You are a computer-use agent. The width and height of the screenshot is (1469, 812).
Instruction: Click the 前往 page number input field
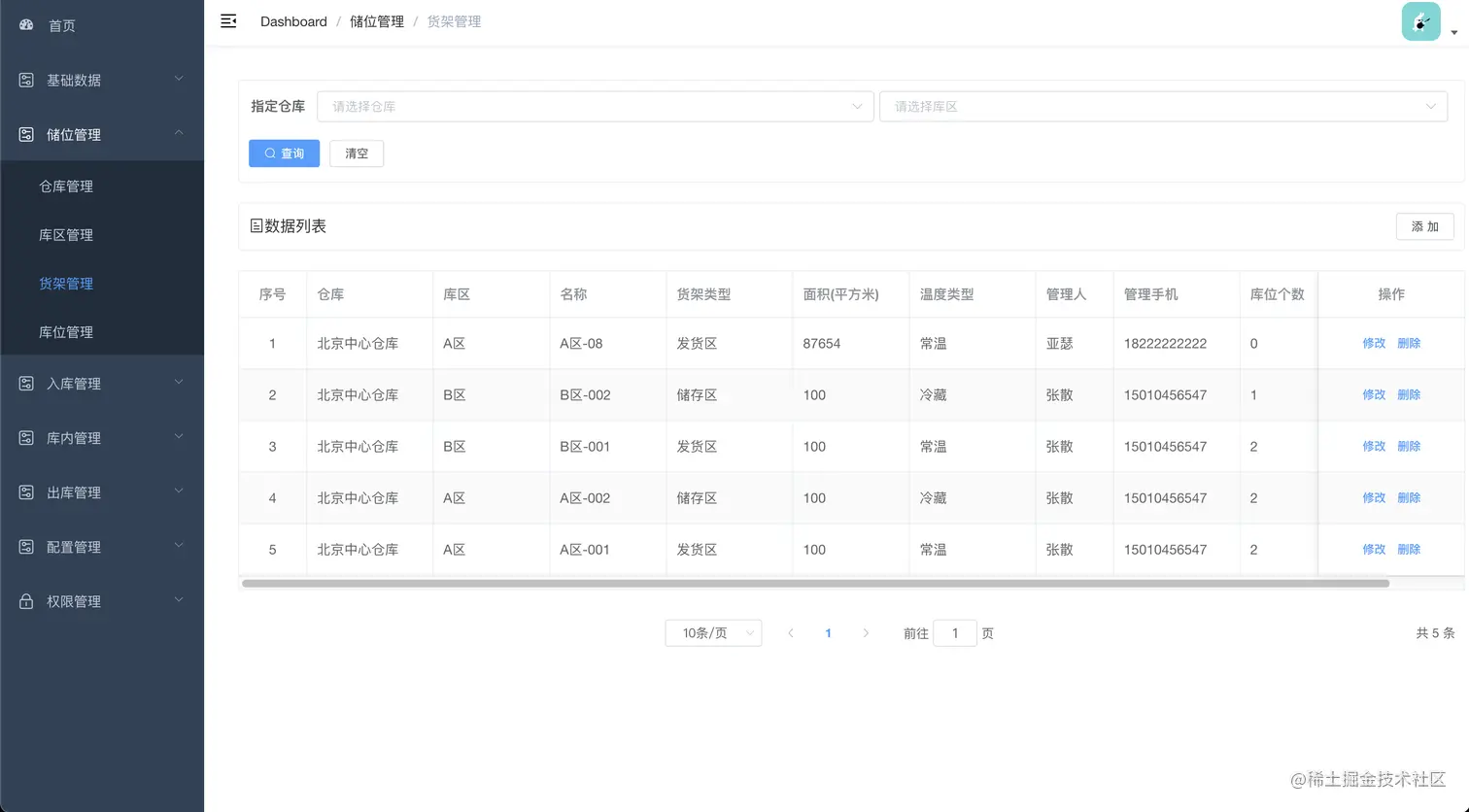(955, 633)
